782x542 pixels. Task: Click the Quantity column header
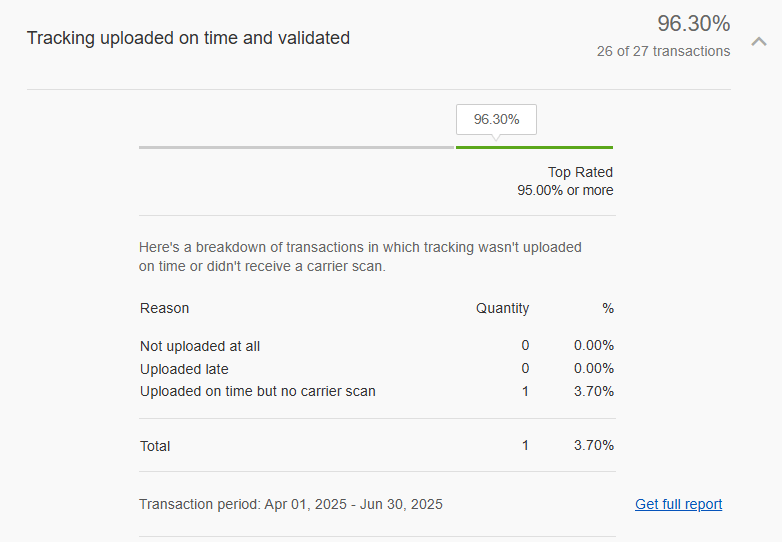502,308
